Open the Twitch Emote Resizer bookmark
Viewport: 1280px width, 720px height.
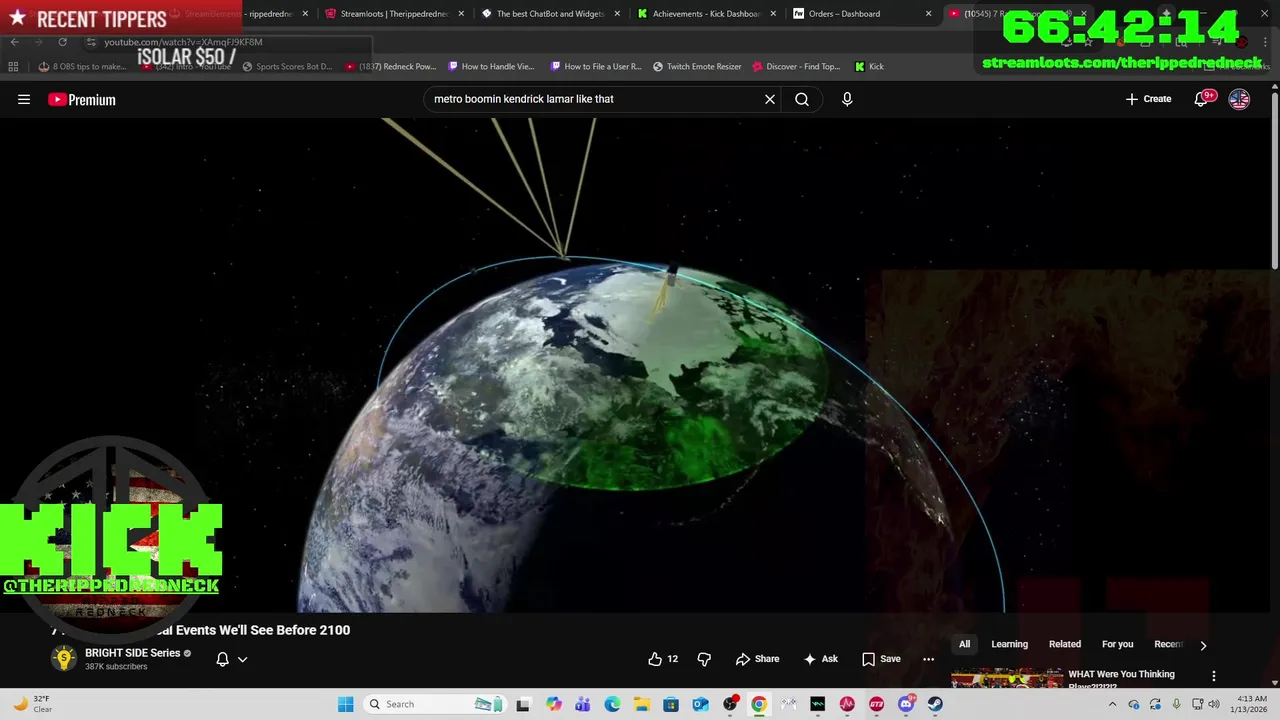pos(698,67)
